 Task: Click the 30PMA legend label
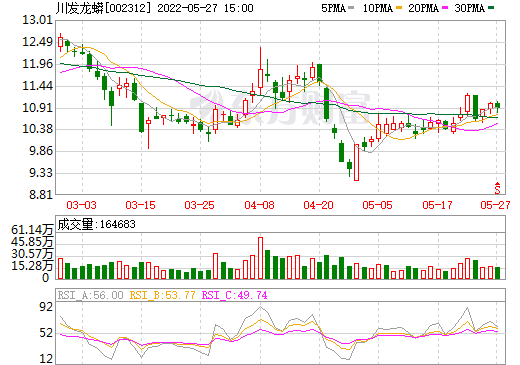click(469, 8)
